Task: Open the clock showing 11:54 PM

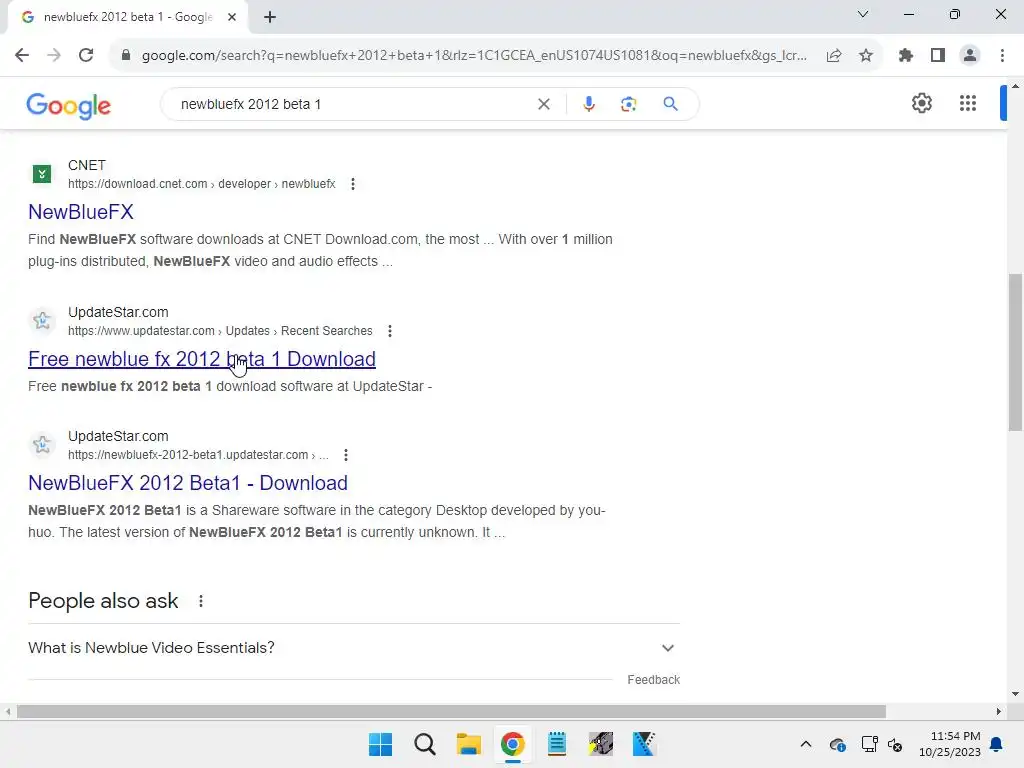Action: tap(950, 744)
